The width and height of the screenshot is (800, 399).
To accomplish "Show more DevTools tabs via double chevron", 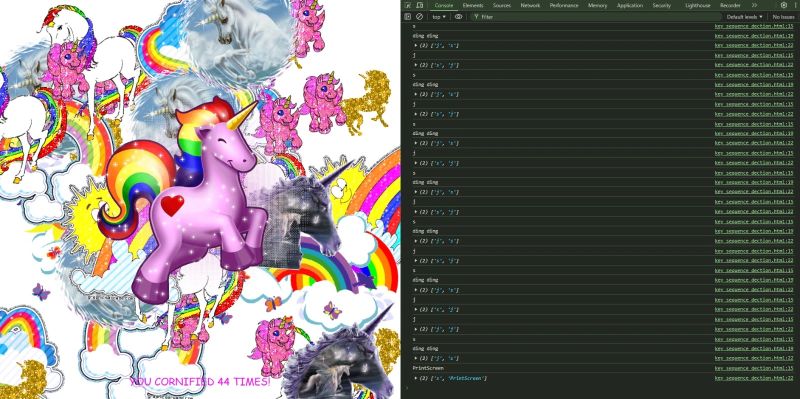I will point(754,5).
